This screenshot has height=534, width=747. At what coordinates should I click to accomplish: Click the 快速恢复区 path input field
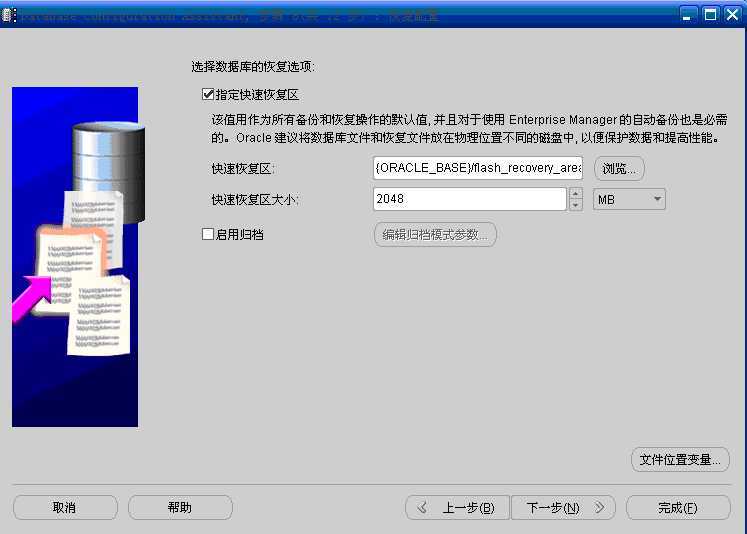coord(478,168)
